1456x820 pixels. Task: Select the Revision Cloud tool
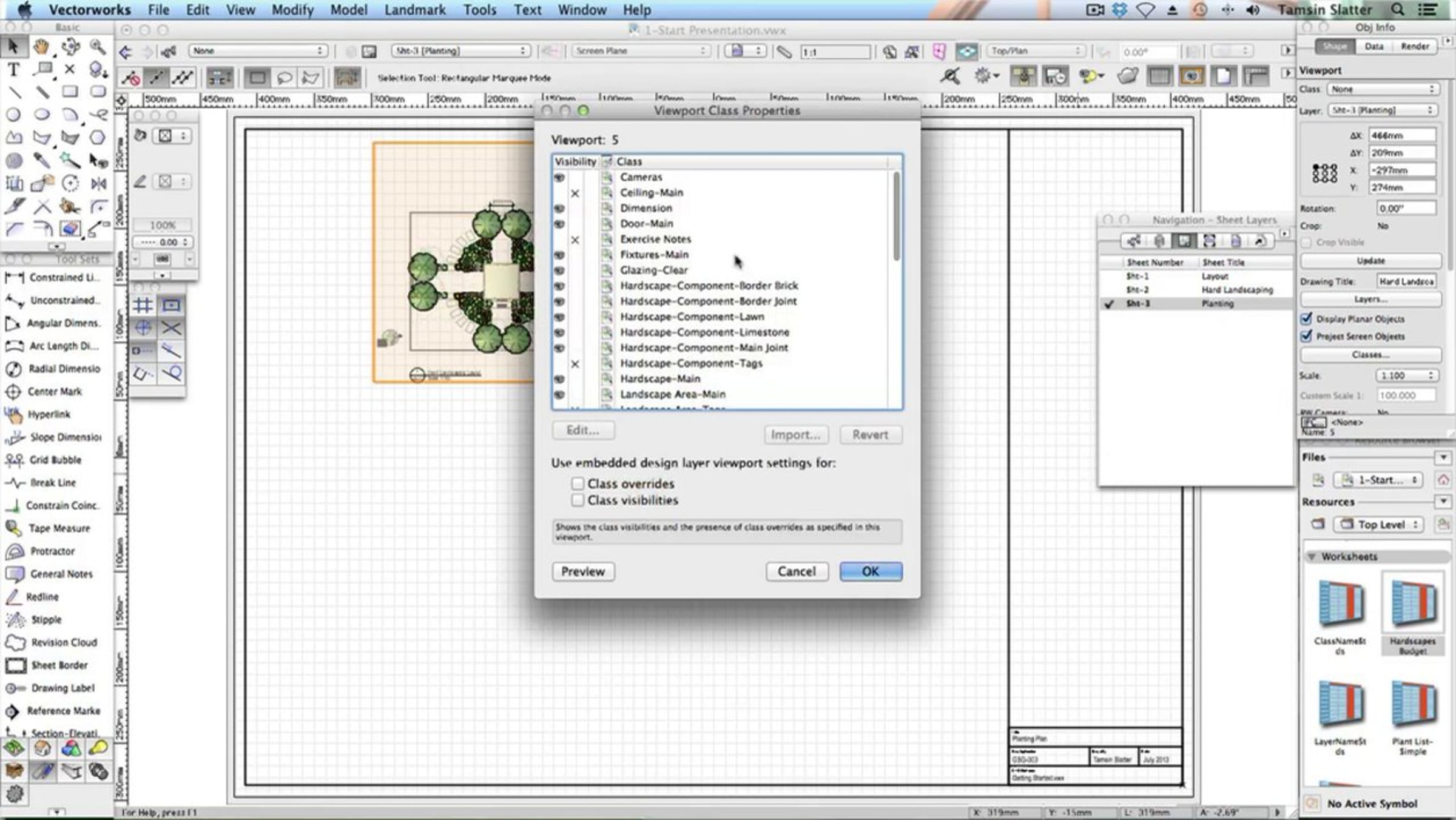tap(63, 642)
